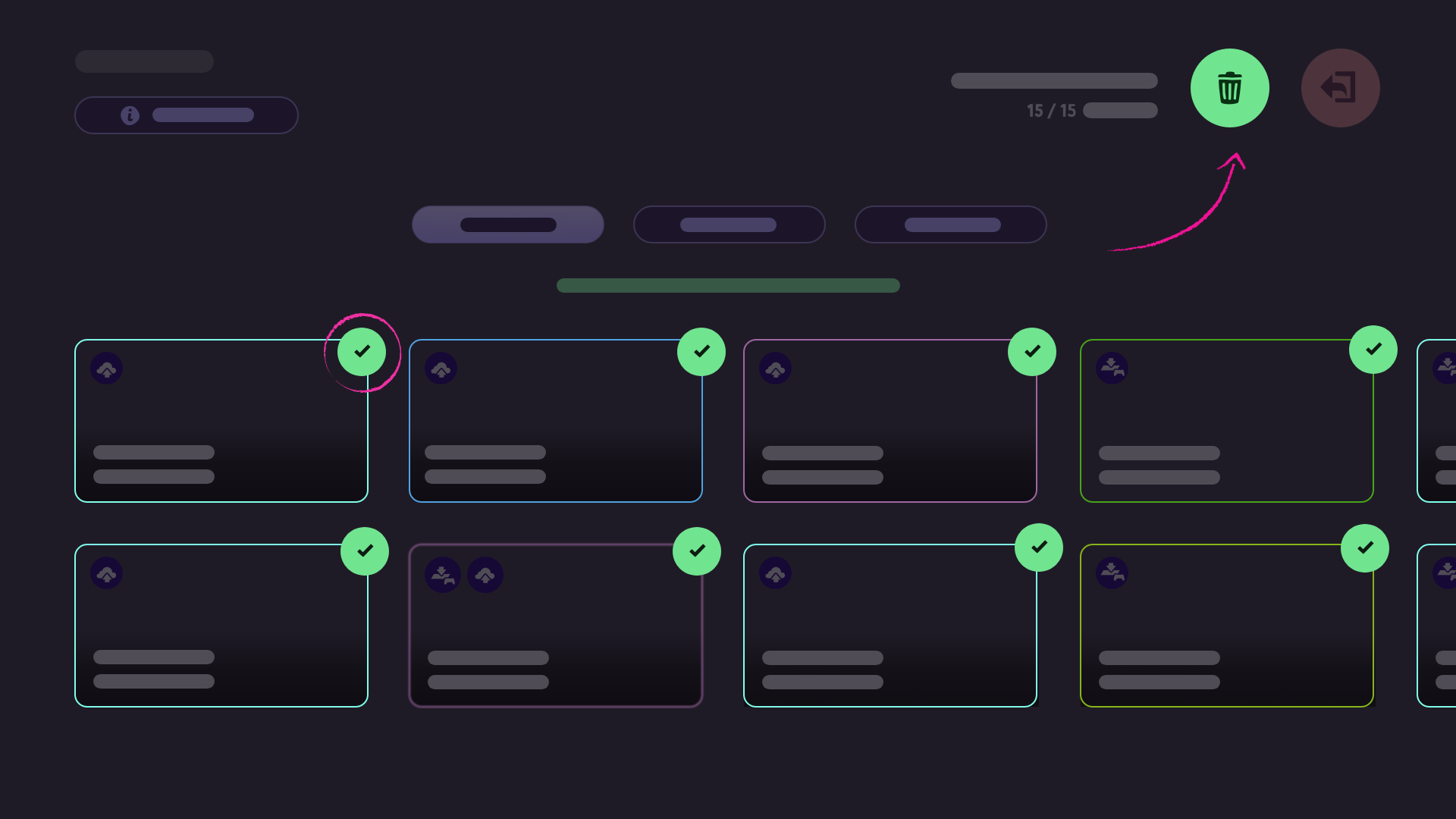Open the yellow-green-bordered card
Image resolution: width=1456 pixels, height=819 pixels.
(1227, 626)
